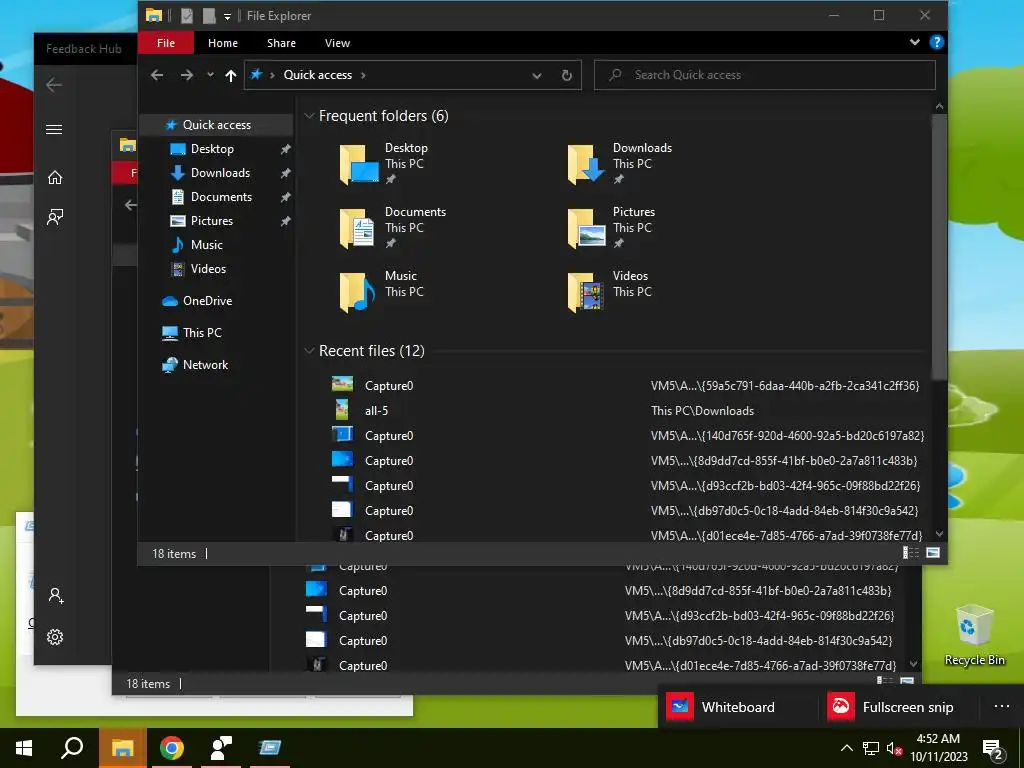
Task: Select This PC in navigation pane
Action: [202, 333]
